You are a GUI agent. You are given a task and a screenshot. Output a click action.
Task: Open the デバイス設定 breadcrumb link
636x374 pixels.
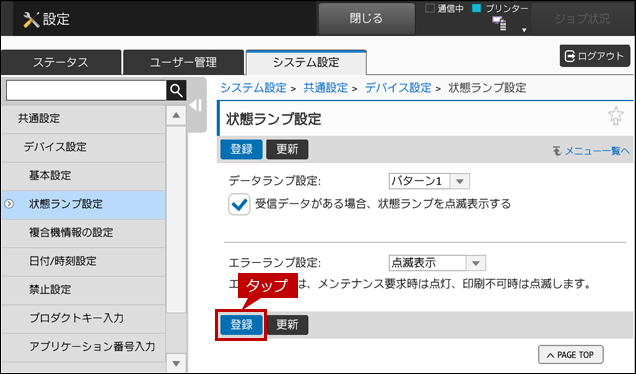pyautogui.click(x=398, y=88)
